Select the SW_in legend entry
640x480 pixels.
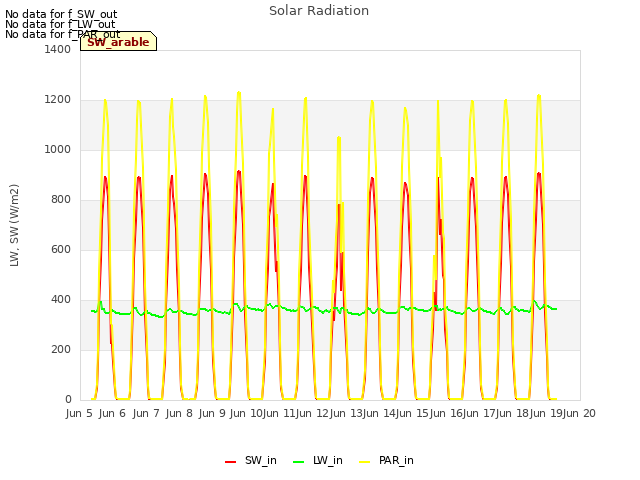tap(251, 461)
